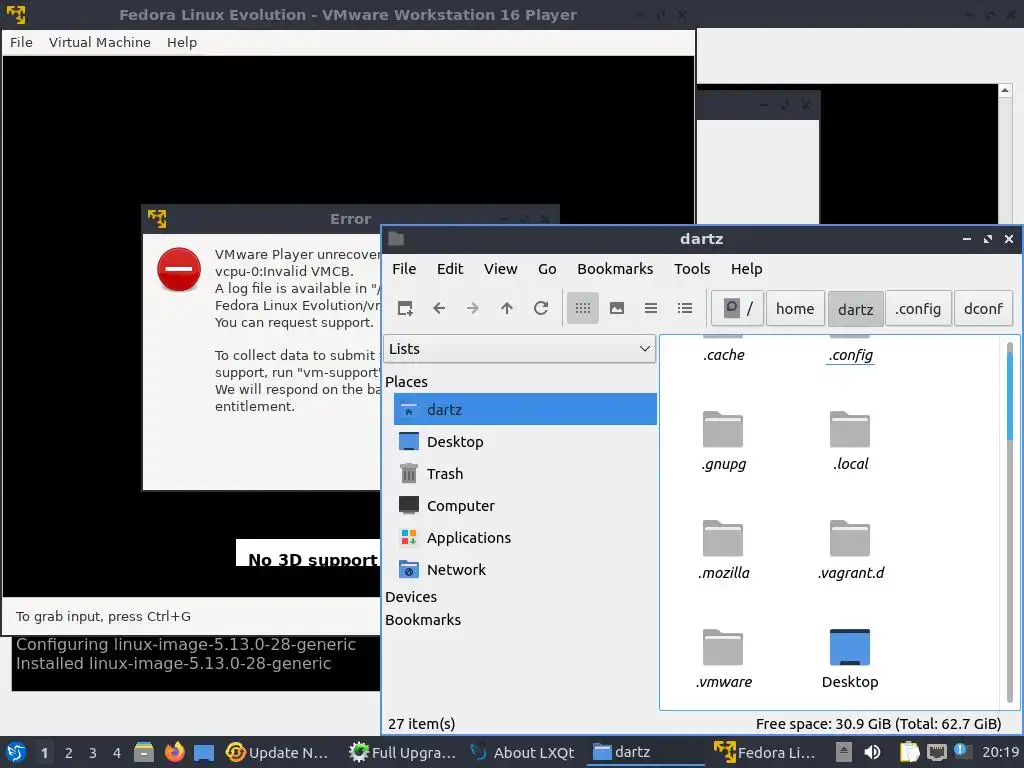Switch to detailed list view mode

coord(684,308)
